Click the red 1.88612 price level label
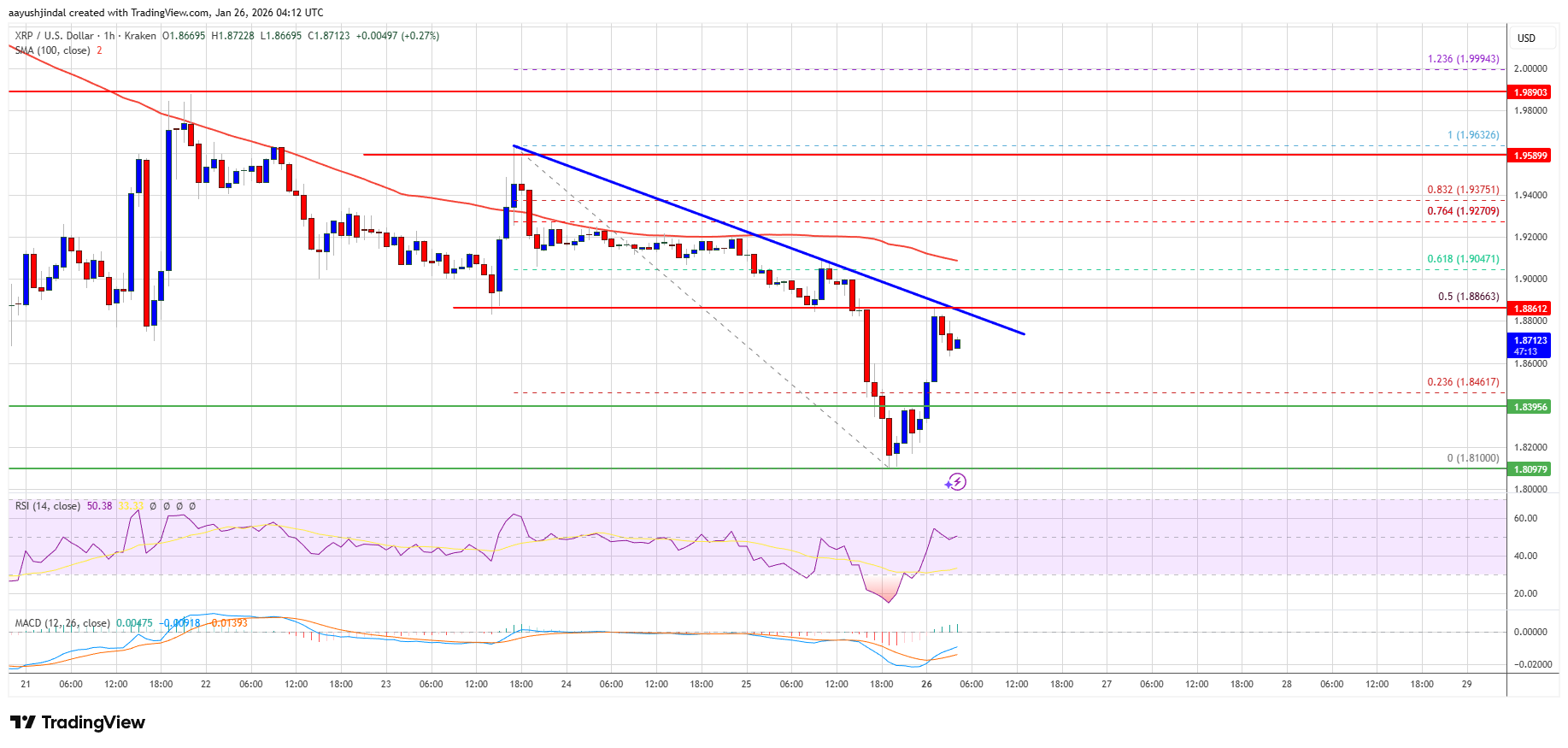The height and width of the screenshot is (748, 1568). coord(1530,309)
